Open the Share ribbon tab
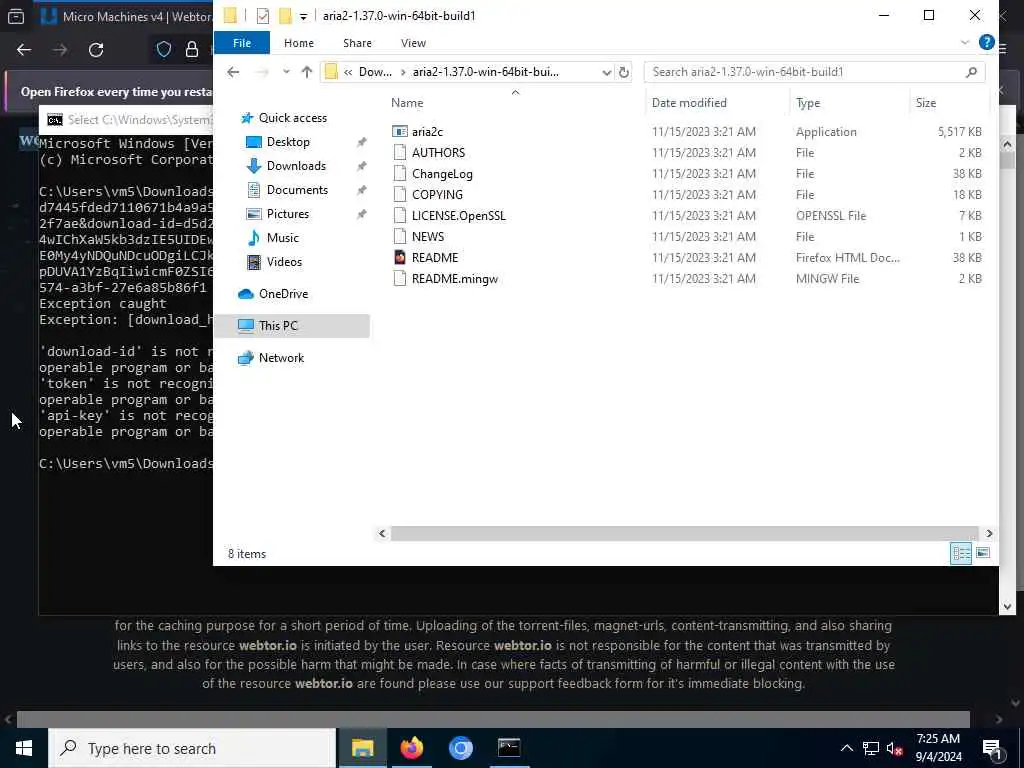This screenshot has width=1024, height=768. (x=357, y=42)
